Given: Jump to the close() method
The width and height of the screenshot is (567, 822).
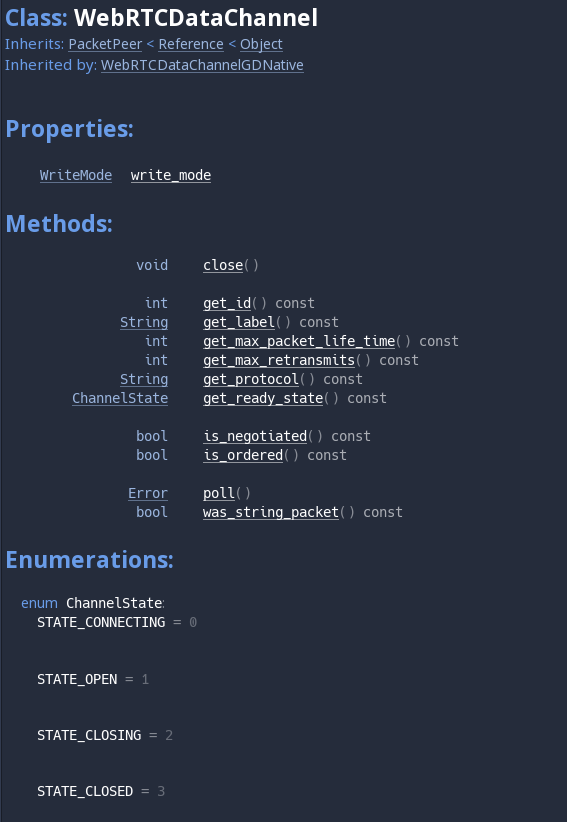Looking at the screenshot, I should click(x=223, y=265).
